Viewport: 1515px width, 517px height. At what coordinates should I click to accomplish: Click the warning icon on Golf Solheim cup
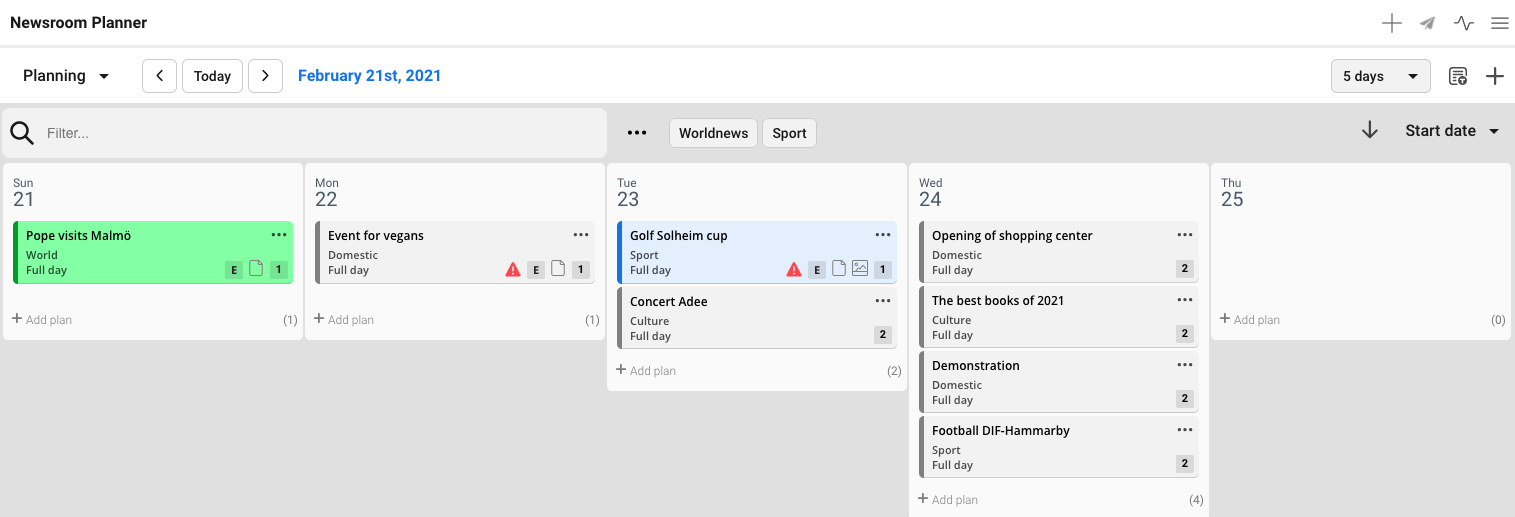coord(794,269)
